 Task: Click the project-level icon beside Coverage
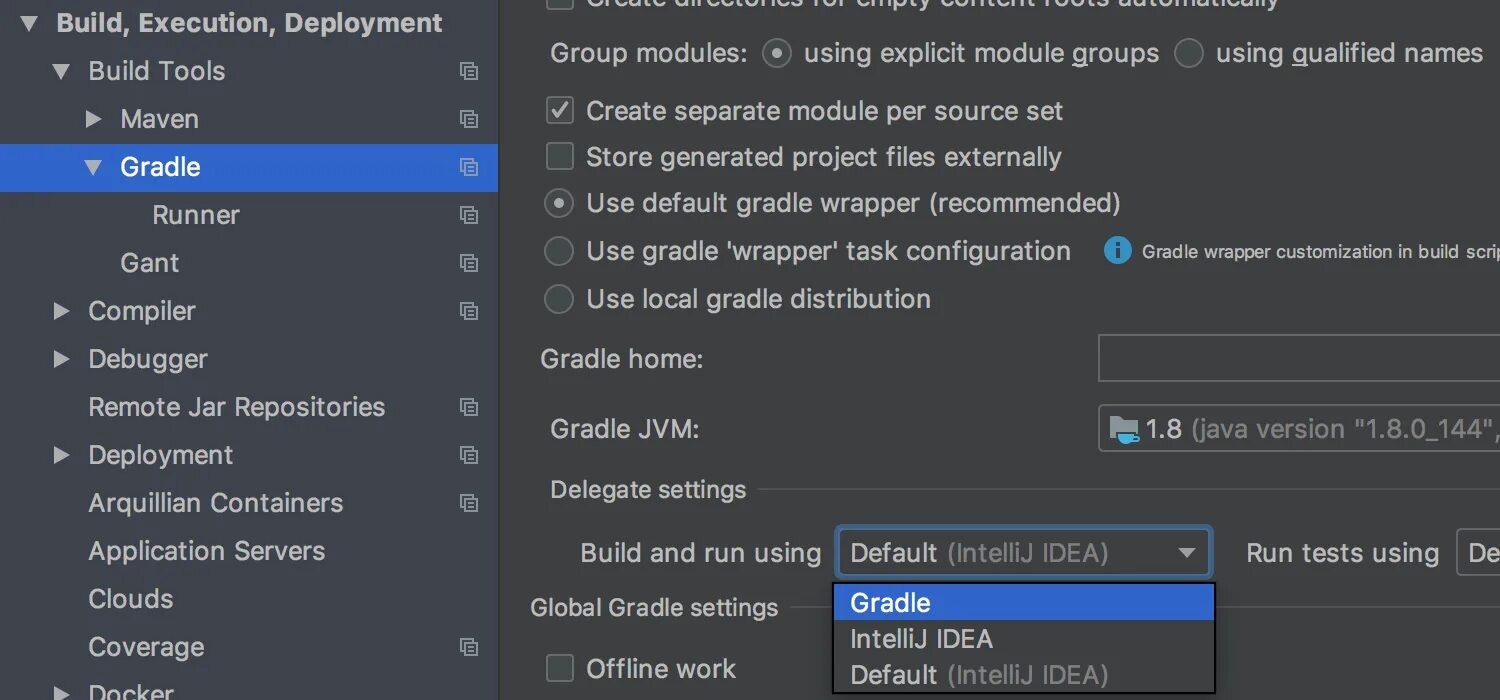coord(468,647)
